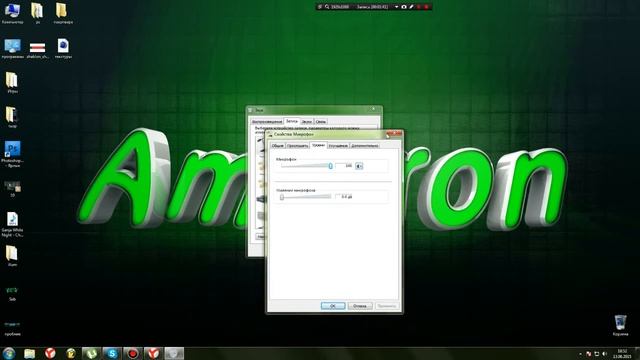This screenshot has width=640, height=360.
Task: Open the yellow media player taskbar icon
Action: pos(71,353)
